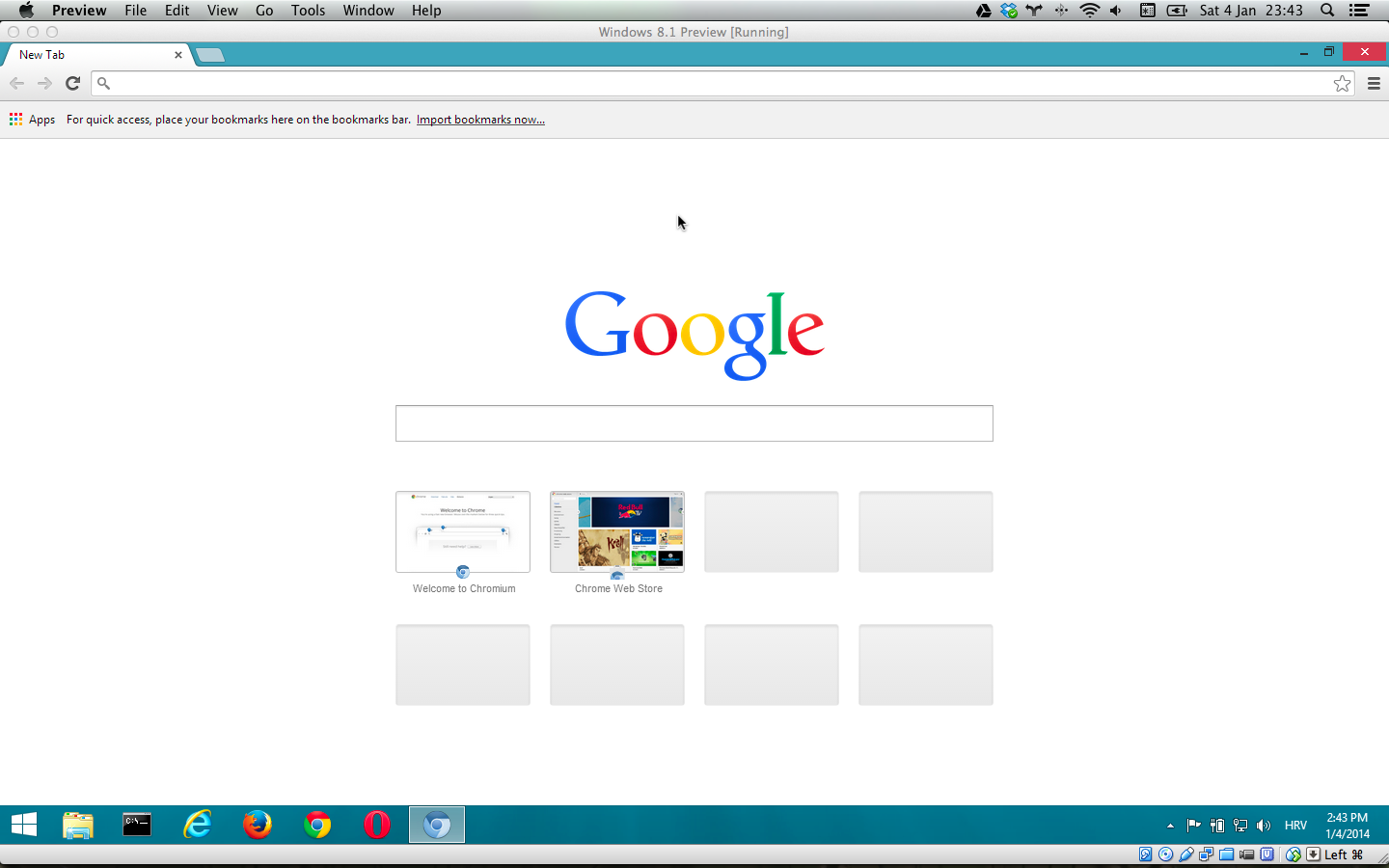This screenshot has width=1389, height=868.
Task: Open the Go menu
Action: pos(264,11)
